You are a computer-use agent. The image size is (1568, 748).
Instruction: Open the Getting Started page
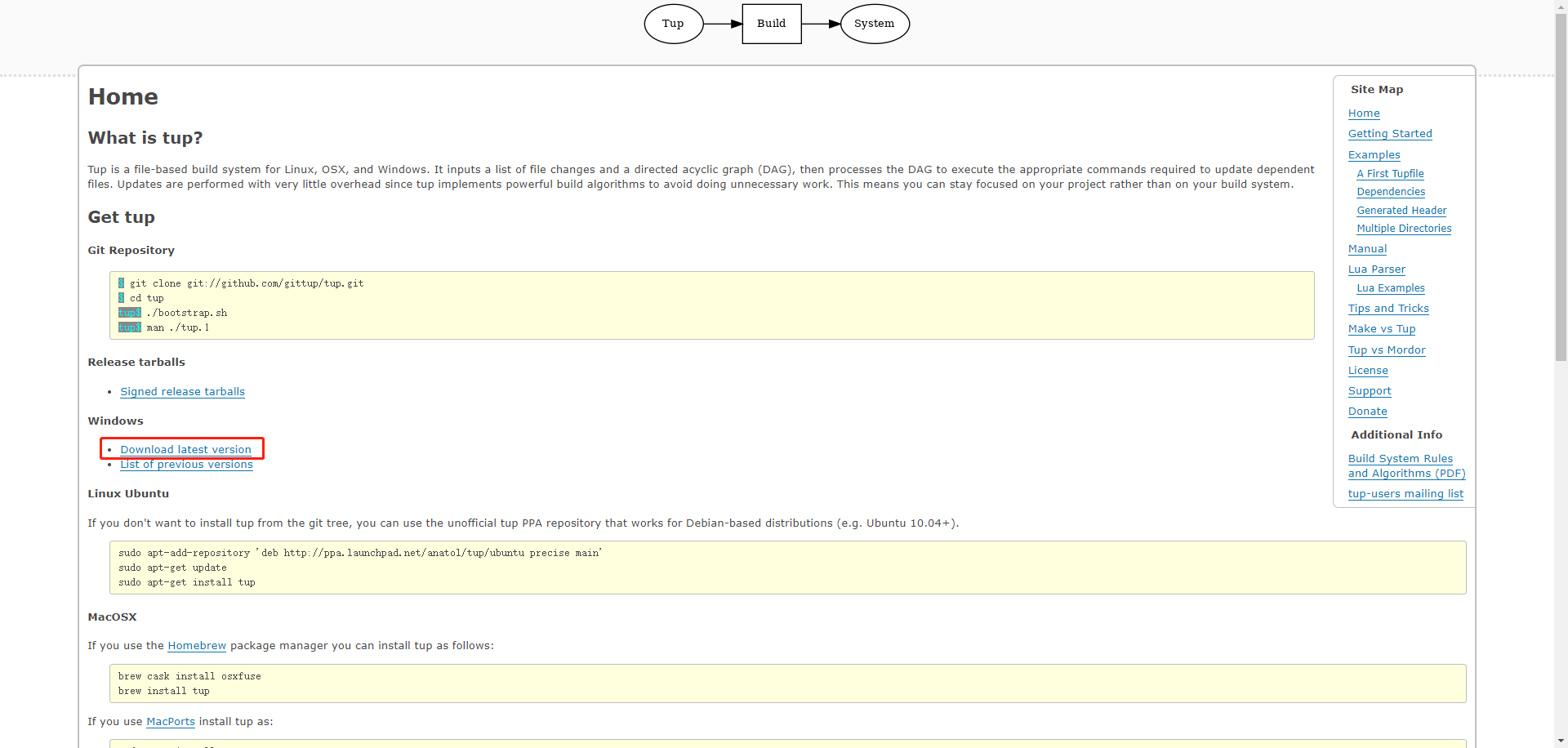click(1390, 134)
